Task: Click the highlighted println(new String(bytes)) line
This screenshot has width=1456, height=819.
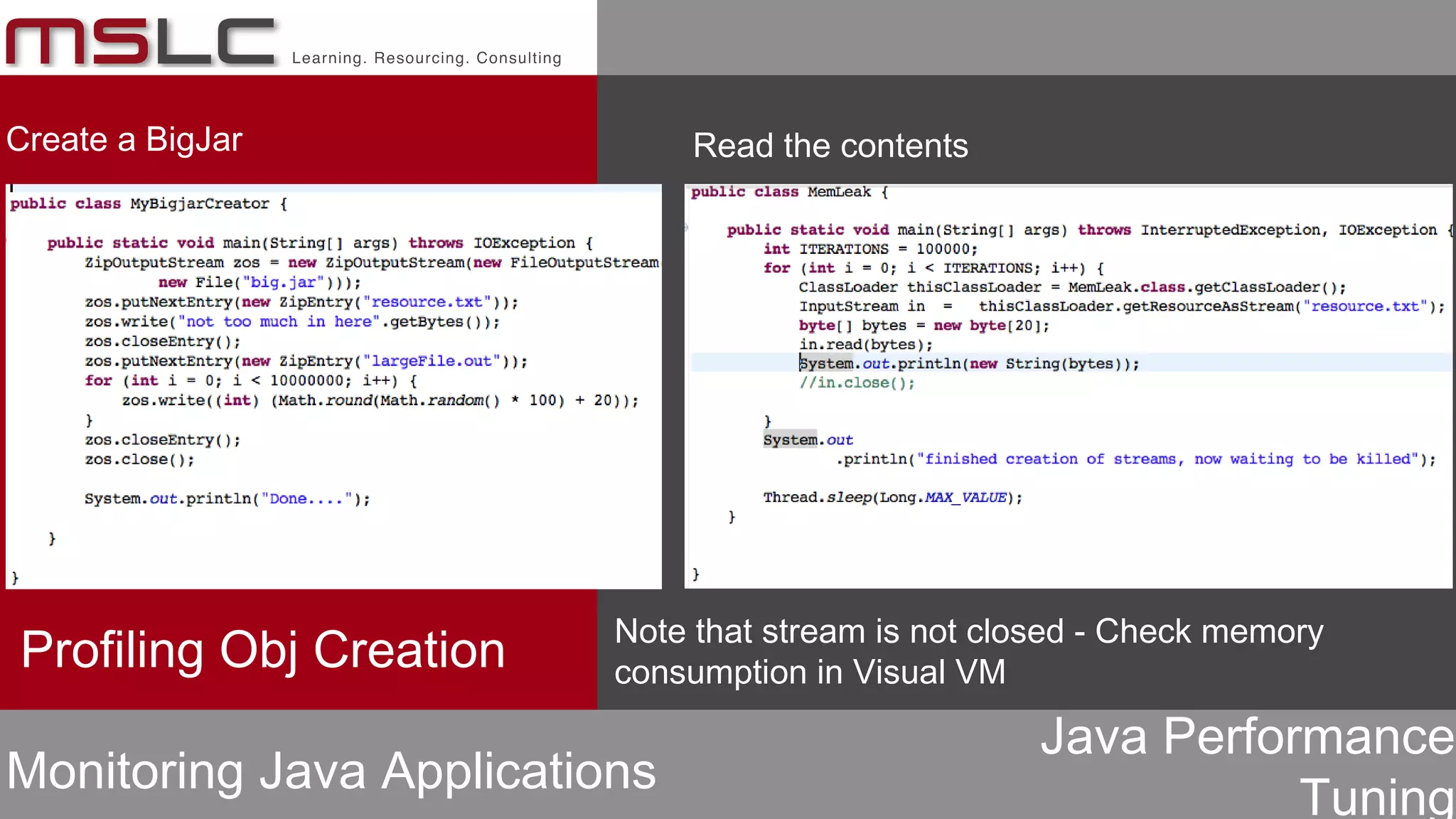Action: point(969,364)
